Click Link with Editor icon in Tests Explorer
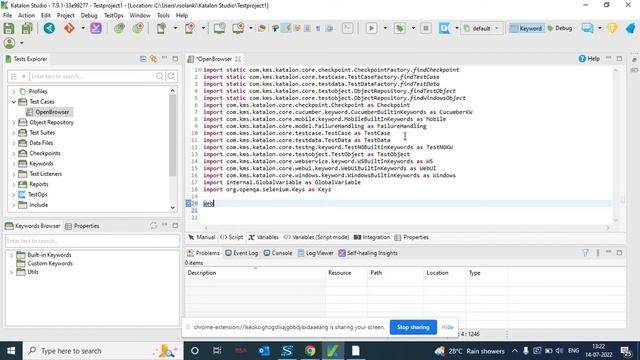This screenshot has width=640, height=360. pos(153,59)
